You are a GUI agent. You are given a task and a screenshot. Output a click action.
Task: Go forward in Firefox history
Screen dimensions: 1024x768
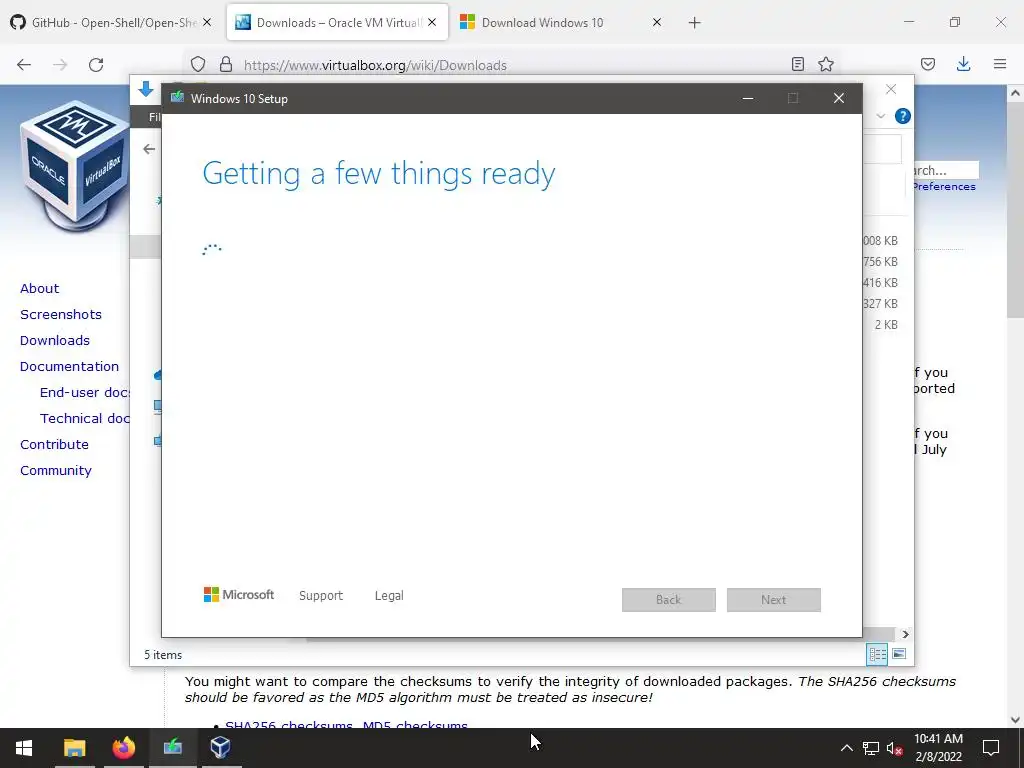(60, 64)
